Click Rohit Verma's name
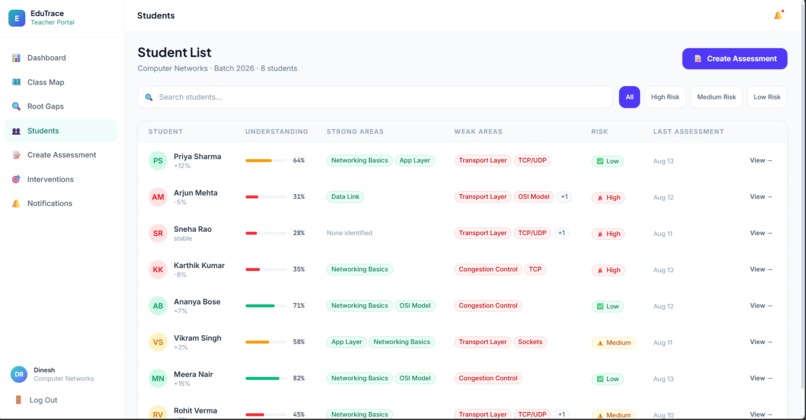Viewport: 806px width, 420px height. [x=195, y=411]
